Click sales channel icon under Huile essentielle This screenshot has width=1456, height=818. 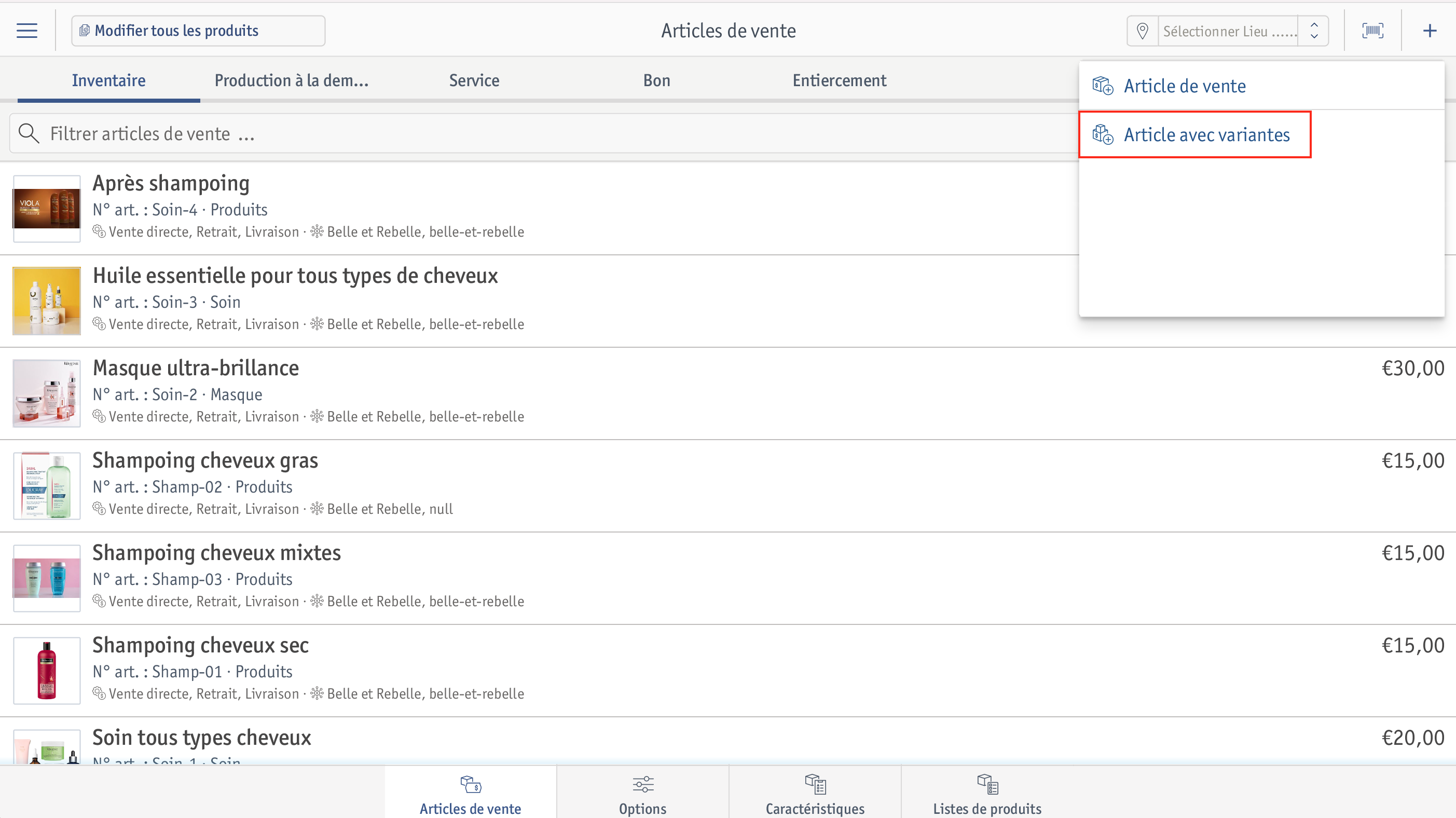coord(99,323)
